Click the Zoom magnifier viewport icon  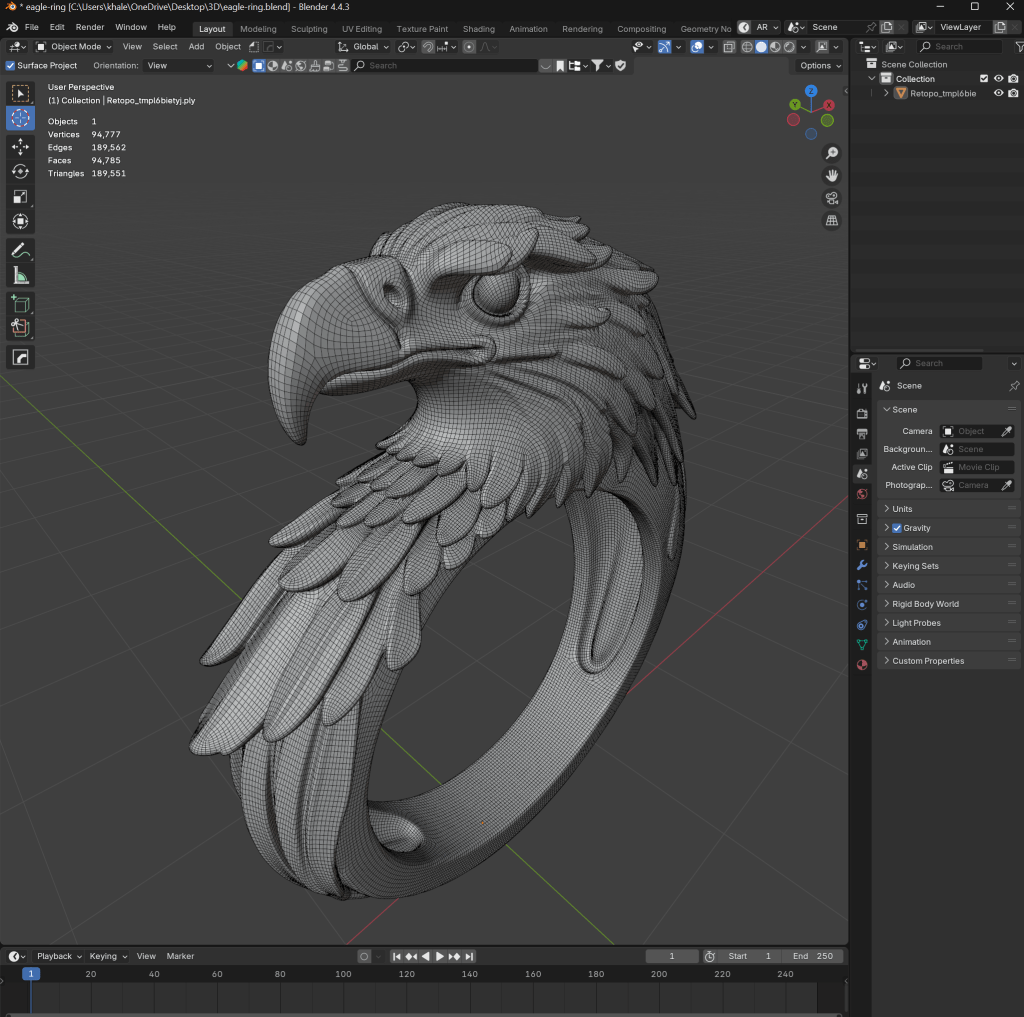coord(831,153)
